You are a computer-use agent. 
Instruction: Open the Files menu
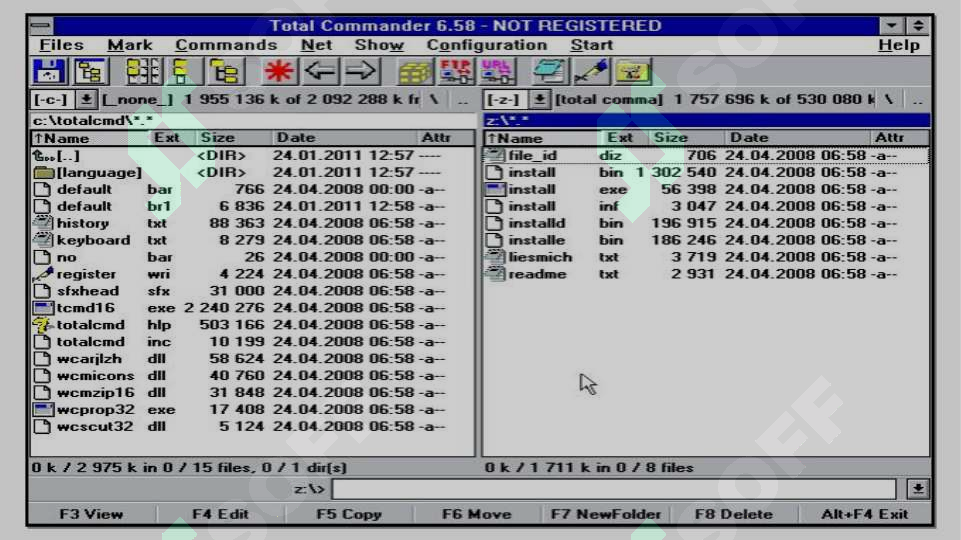(x=61, y=45)
